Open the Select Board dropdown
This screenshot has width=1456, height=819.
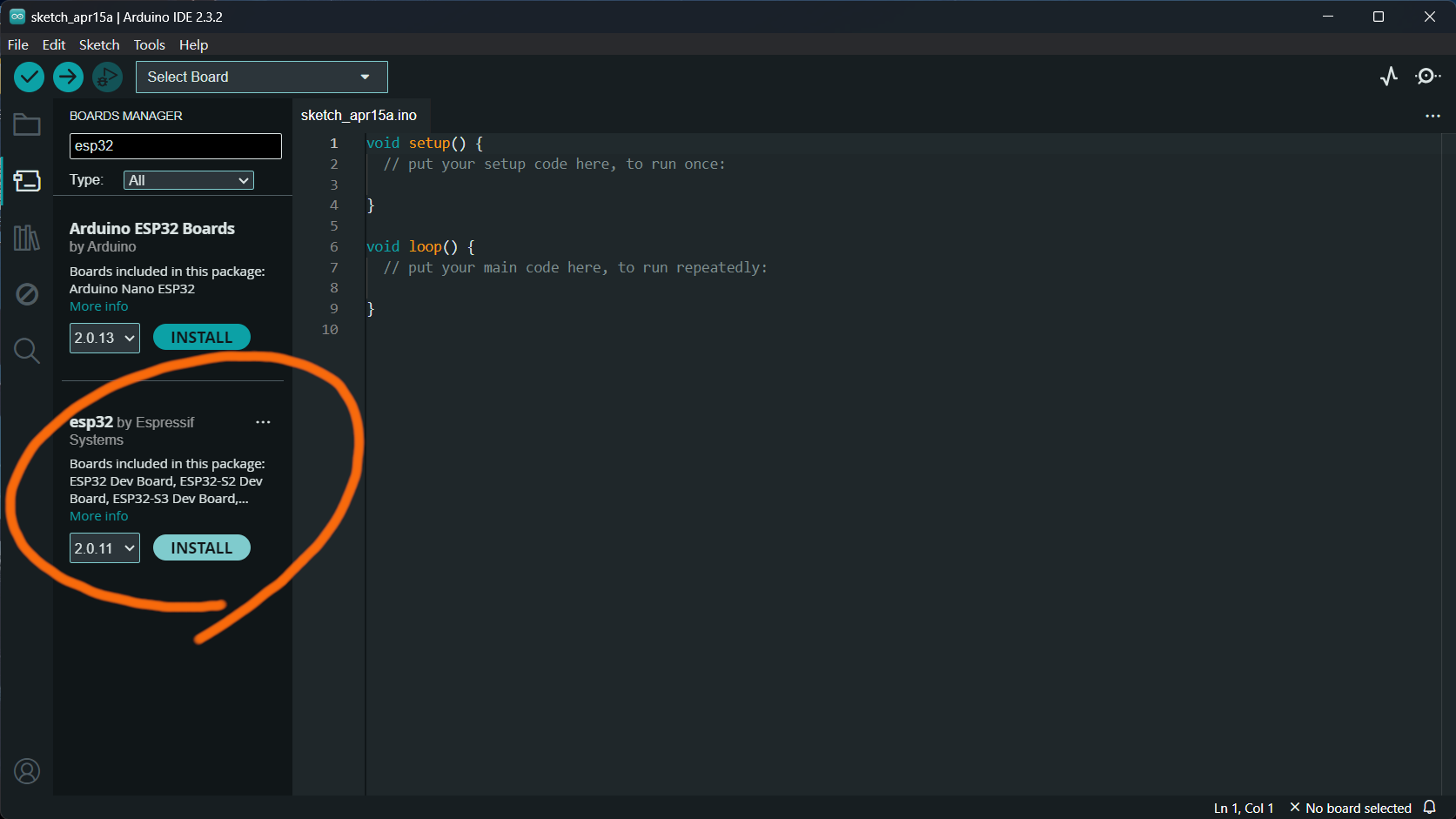(x=261, y=77)
